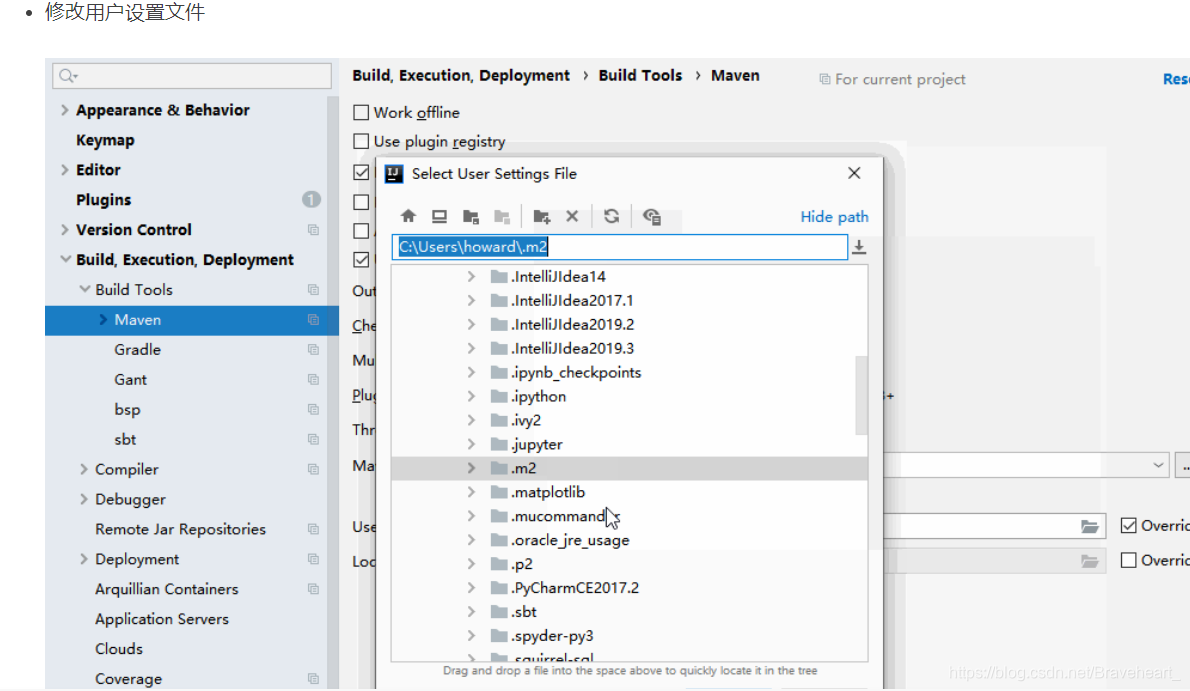
Task: Click the folder icon of .m2 row
Action: pos(499,469)
